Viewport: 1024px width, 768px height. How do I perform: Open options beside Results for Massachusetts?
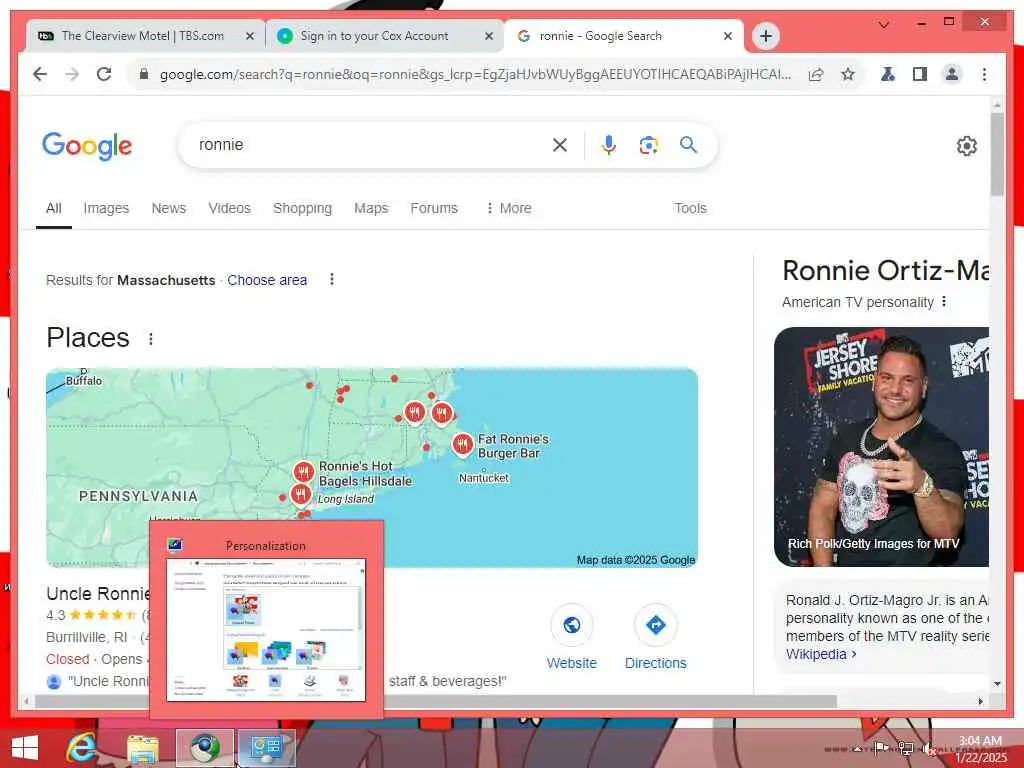pyautogui.click(x=332, y=280)
